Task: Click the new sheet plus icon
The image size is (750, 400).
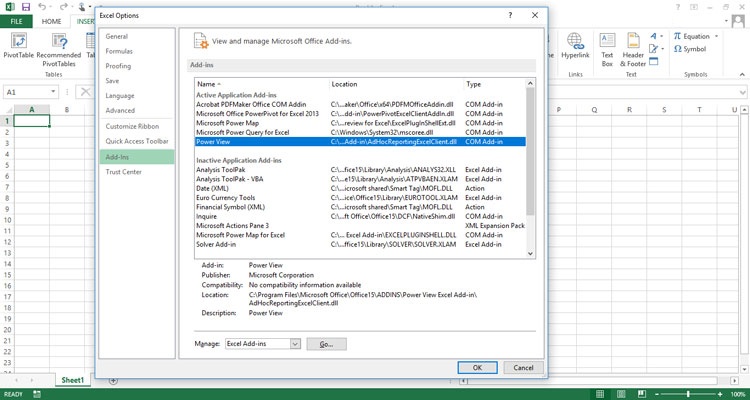Action: [113, 381]
